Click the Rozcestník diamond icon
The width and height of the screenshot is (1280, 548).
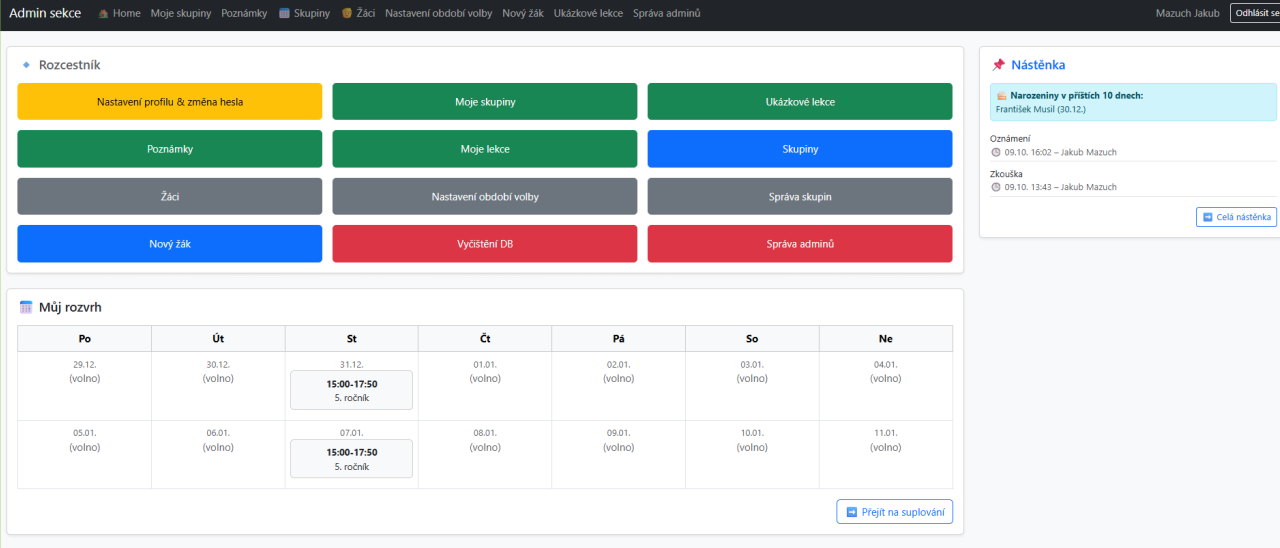pos(26,65)
